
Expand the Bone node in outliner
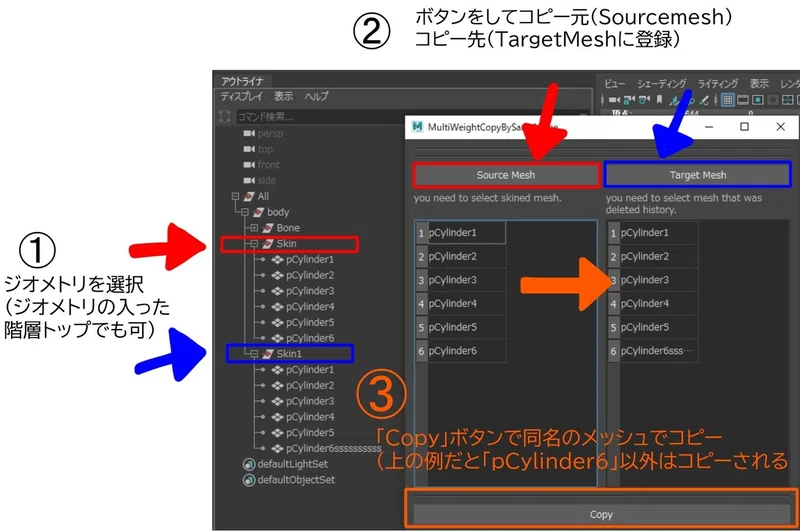(x=254, y=228)
